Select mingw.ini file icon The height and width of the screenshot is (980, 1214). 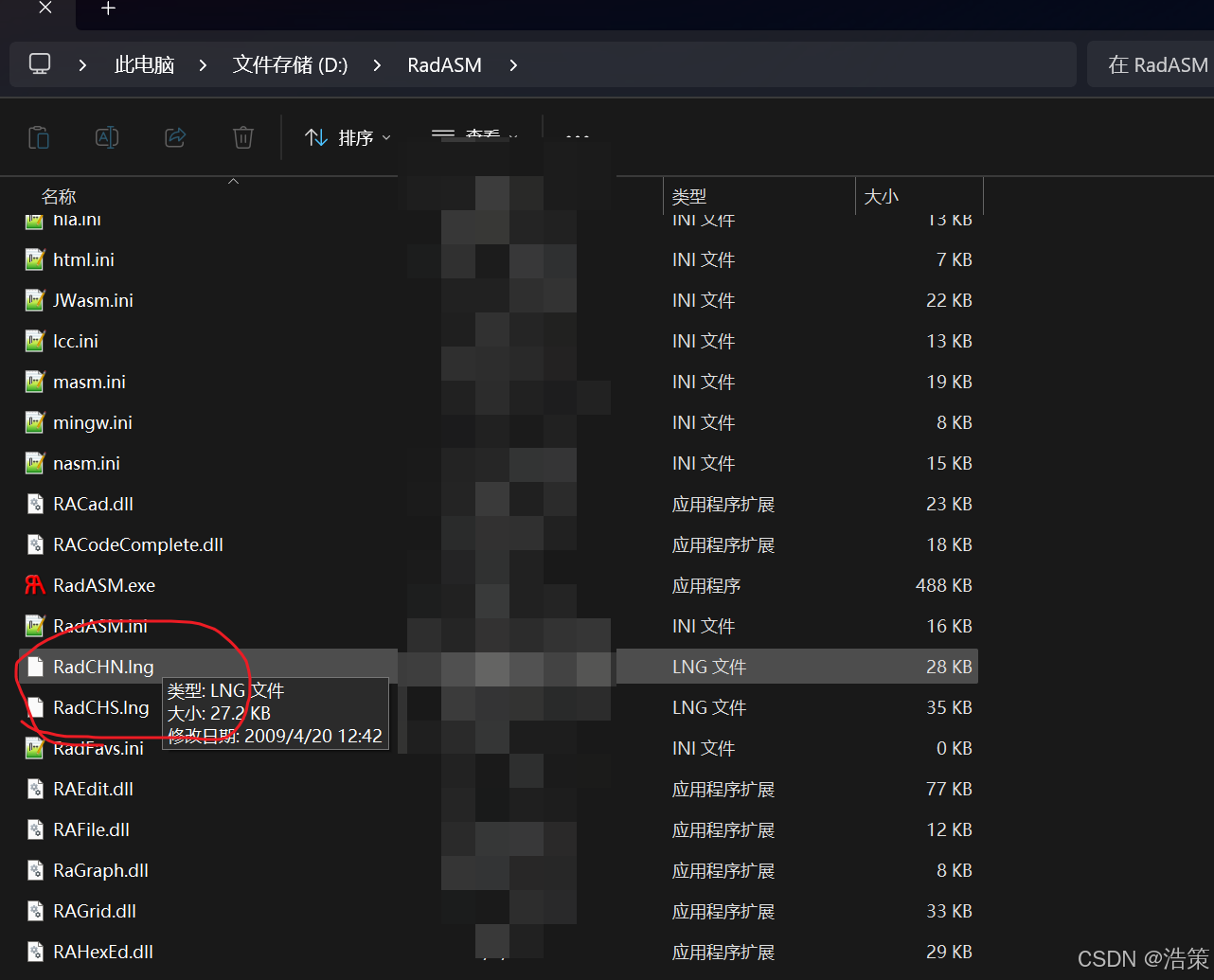[35, 422]
